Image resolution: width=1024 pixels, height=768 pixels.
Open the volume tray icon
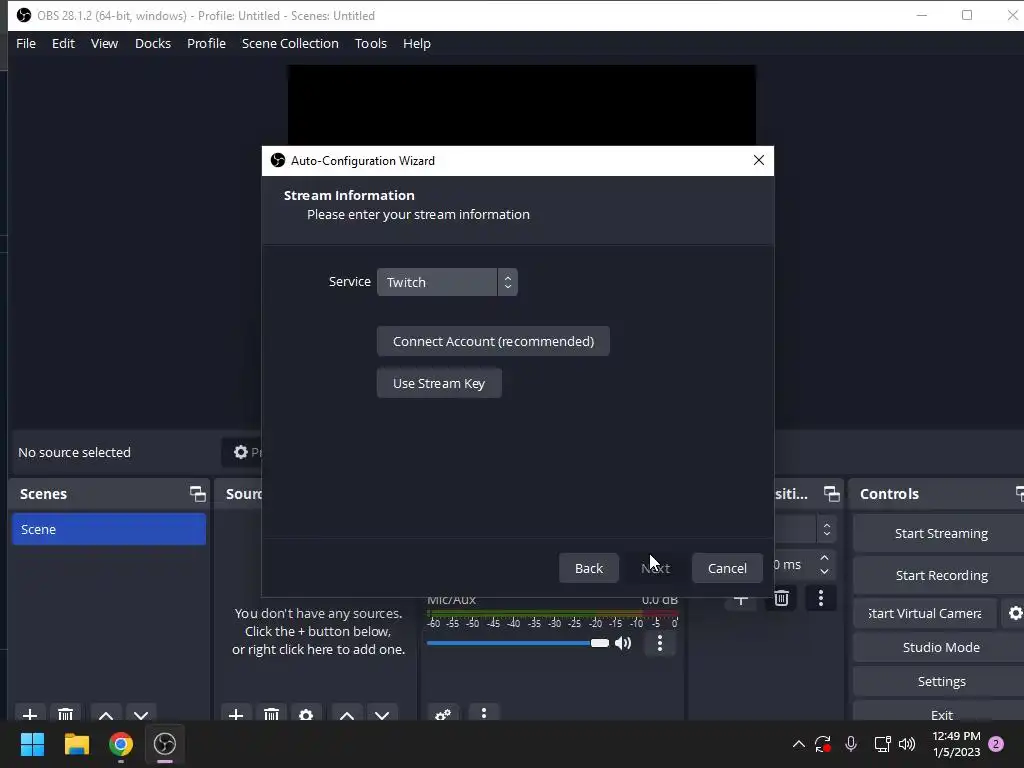907,744
